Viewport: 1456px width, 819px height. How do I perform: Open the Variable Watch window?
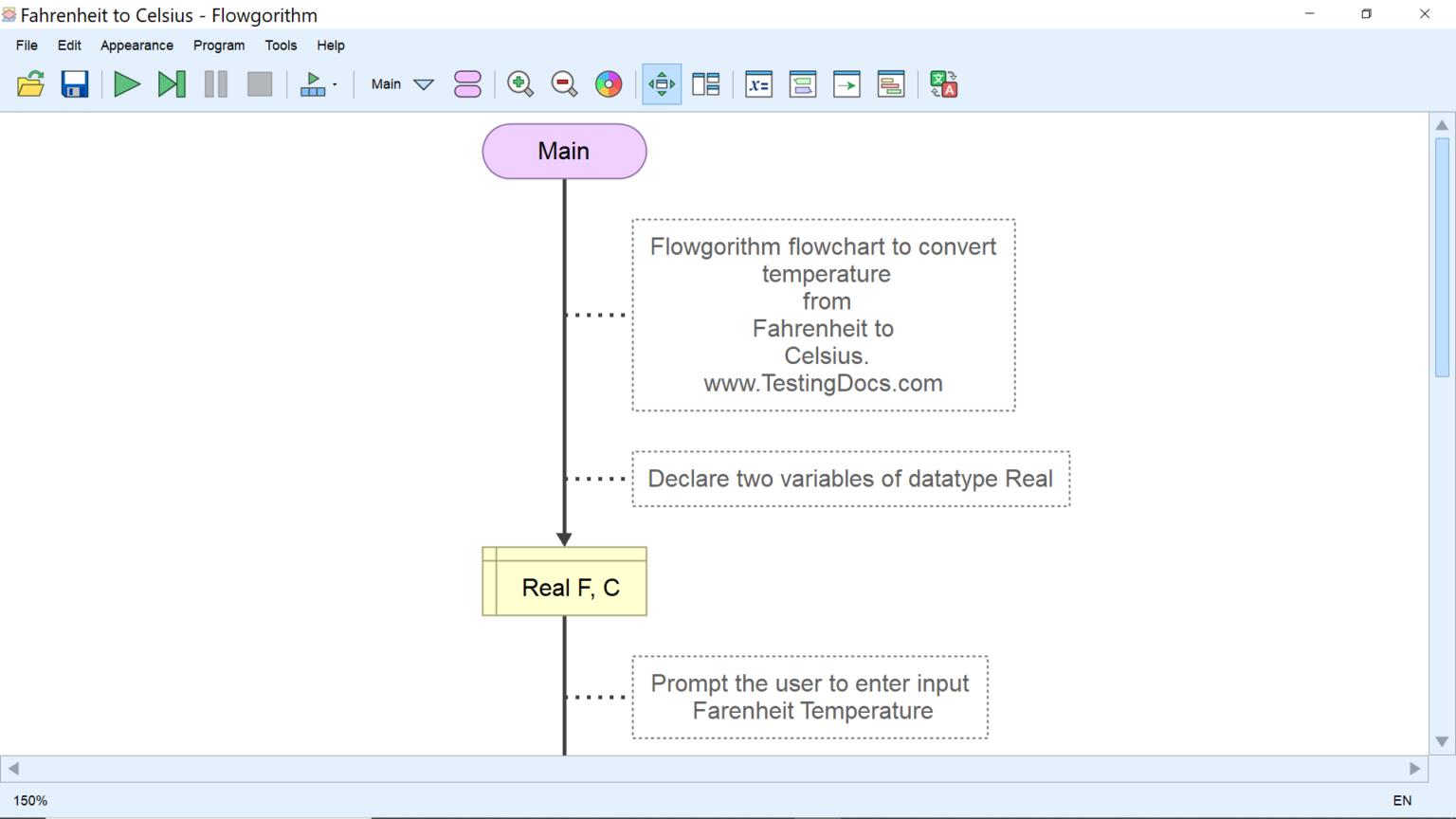758,83
